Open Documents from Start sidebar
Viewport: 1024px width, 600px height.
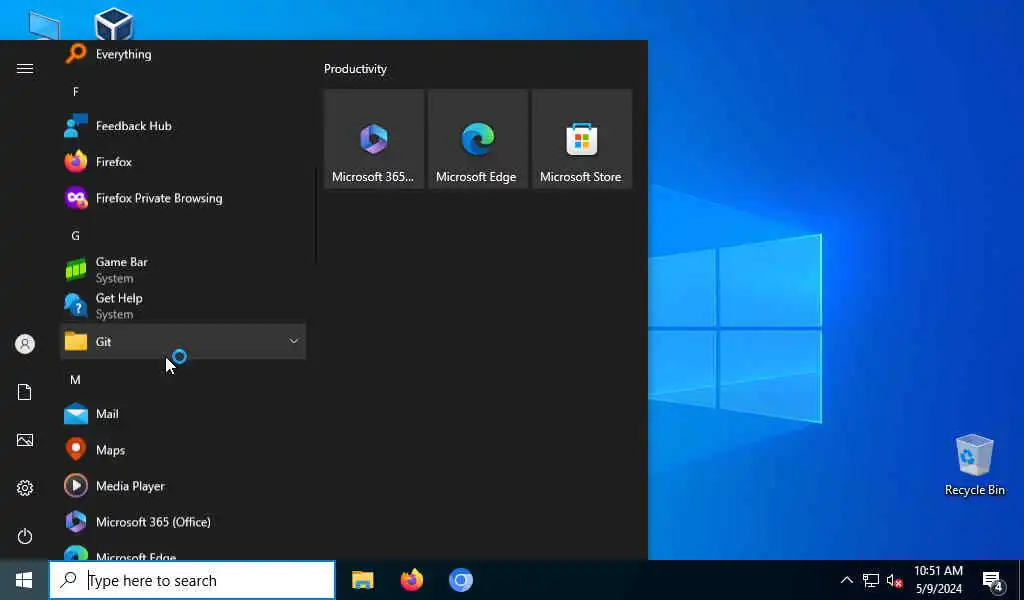[x=25, y=392]
